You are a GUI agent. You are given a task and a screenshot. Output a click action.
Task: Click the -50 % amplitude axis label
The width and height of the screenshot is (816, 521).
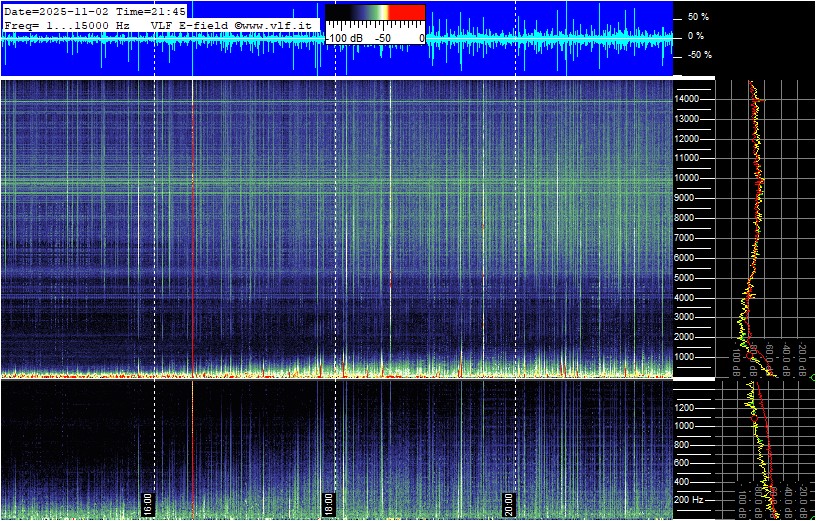[697, 55]
